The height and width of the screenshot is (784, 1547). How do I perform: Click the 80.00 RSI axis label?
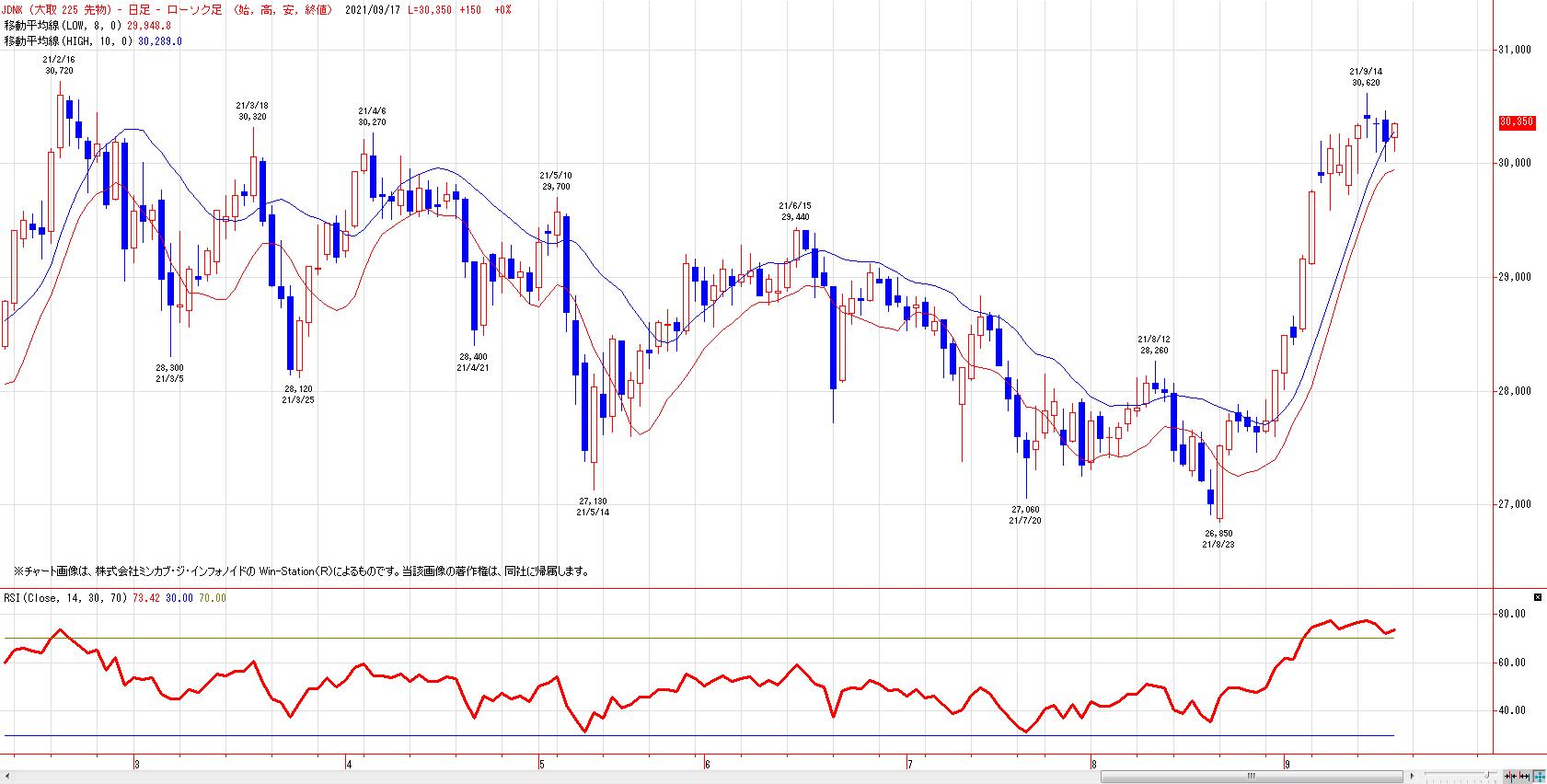pos(1512,614)
